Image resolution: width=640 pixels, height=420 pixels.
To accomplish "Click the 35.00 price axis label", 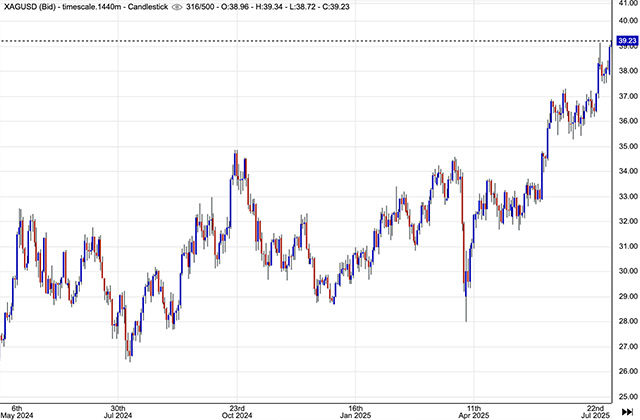I will 627,146.
